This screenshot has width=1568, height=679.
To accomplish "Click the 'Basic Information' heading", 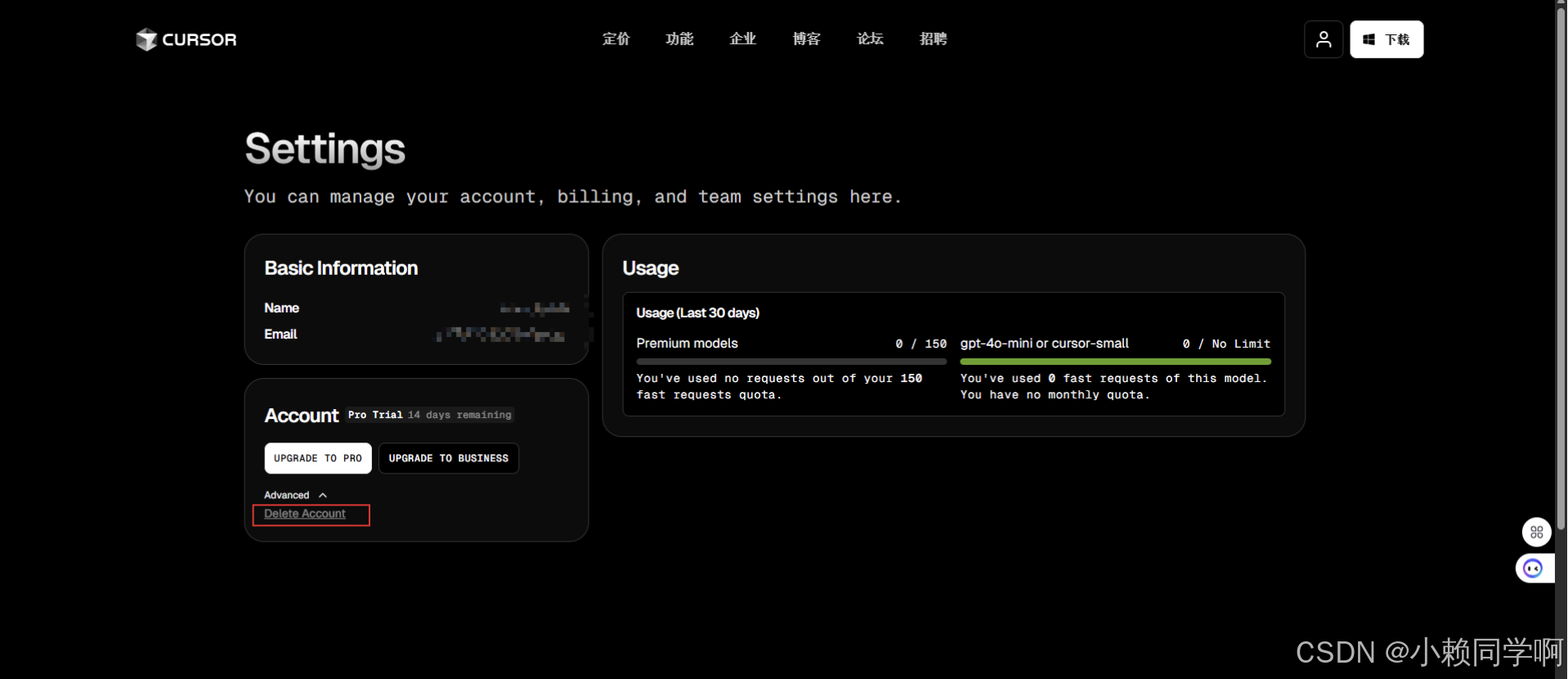I will (341, 268).
